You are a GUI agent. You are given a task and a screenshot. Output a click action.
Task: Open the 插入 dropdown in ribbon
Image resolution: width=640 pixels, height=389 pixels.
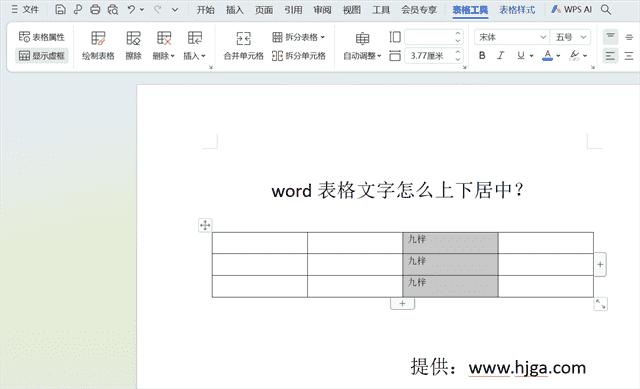(195, 45)
